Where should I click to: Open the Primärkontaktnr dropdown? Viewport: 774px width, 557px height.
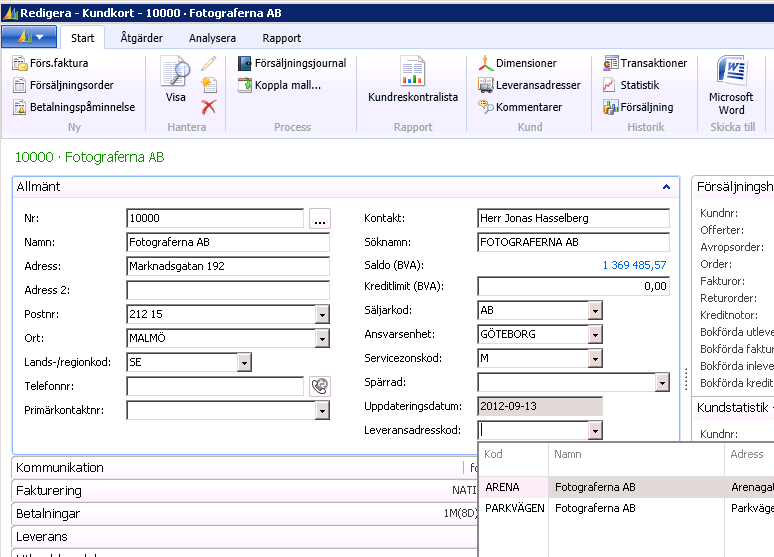(322, 410)
